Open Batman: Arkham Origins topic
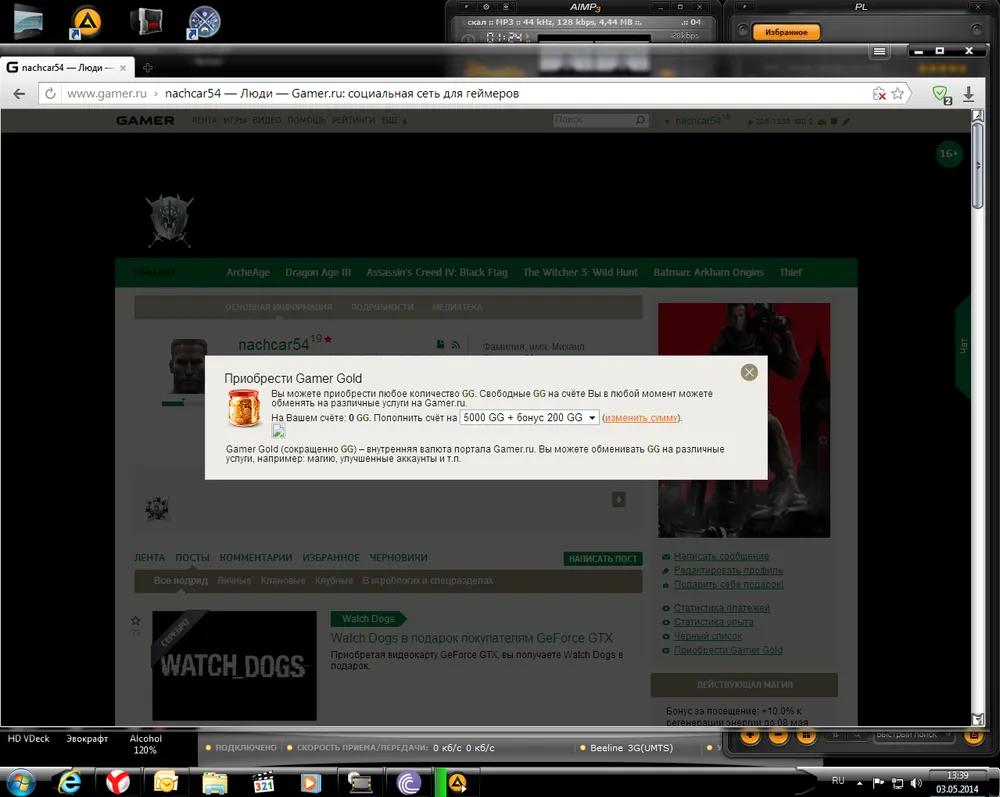 [708, 272]
